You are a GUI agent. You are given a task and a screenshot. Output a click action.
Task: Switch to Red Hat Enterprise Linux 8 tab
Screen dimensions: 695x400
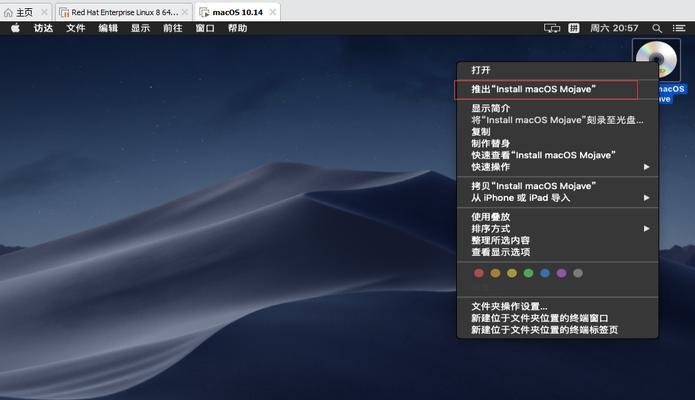click(x=124, y=12)
